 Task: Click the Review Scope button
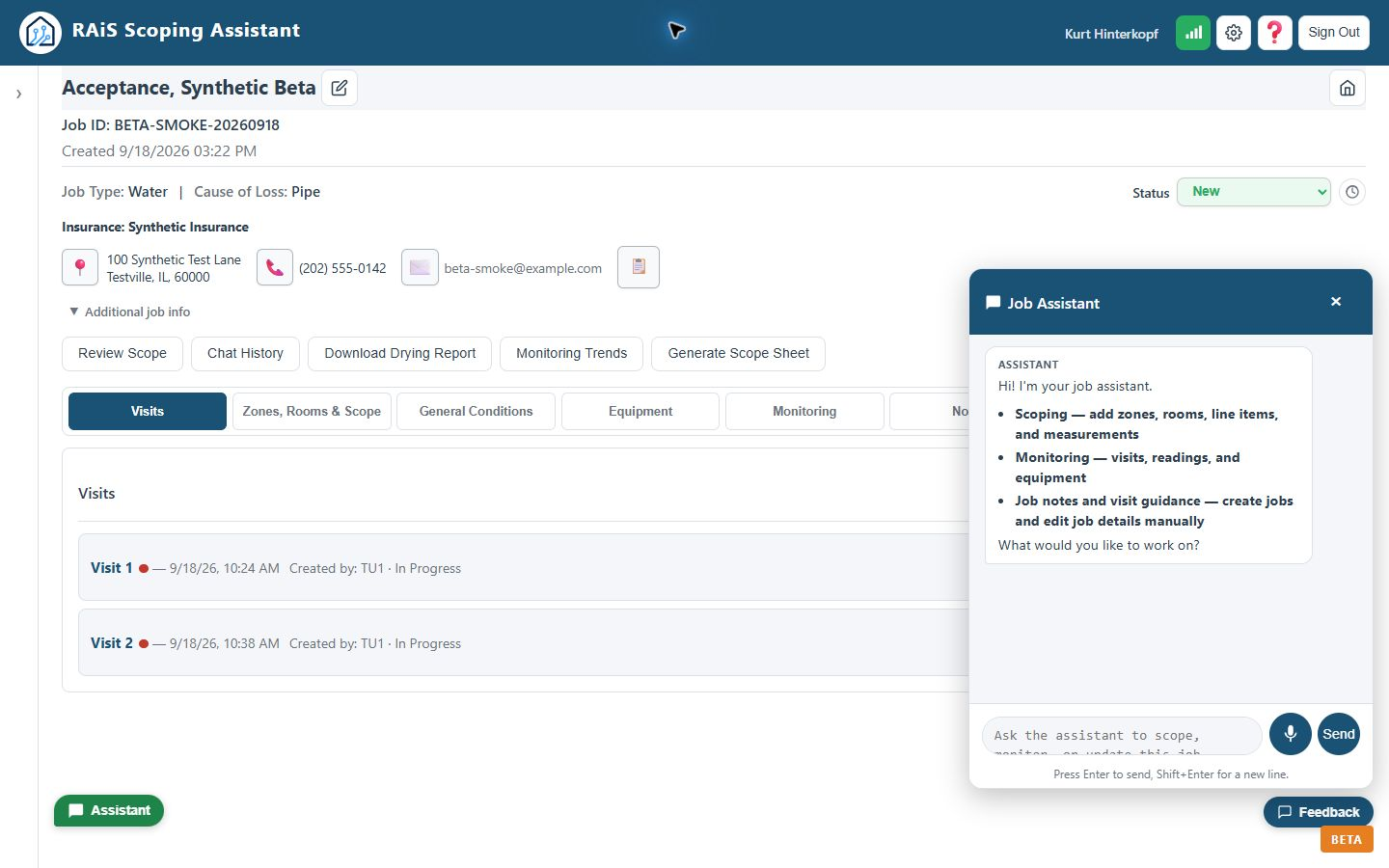(123, 353)
